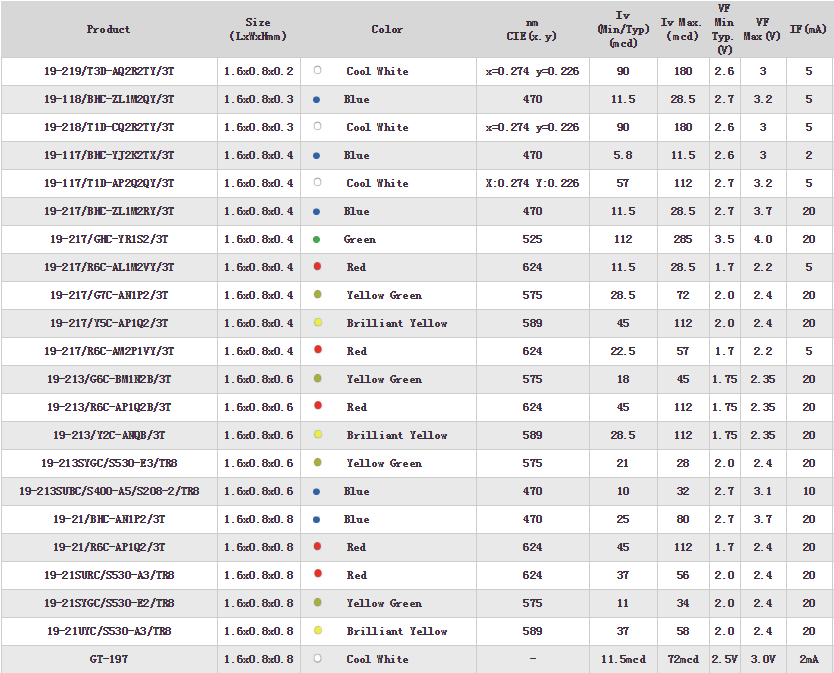Viewport: 834px width, 673px height.
Task: Click the Color column header
Action: pyautogui.click(x=387, y=29)
